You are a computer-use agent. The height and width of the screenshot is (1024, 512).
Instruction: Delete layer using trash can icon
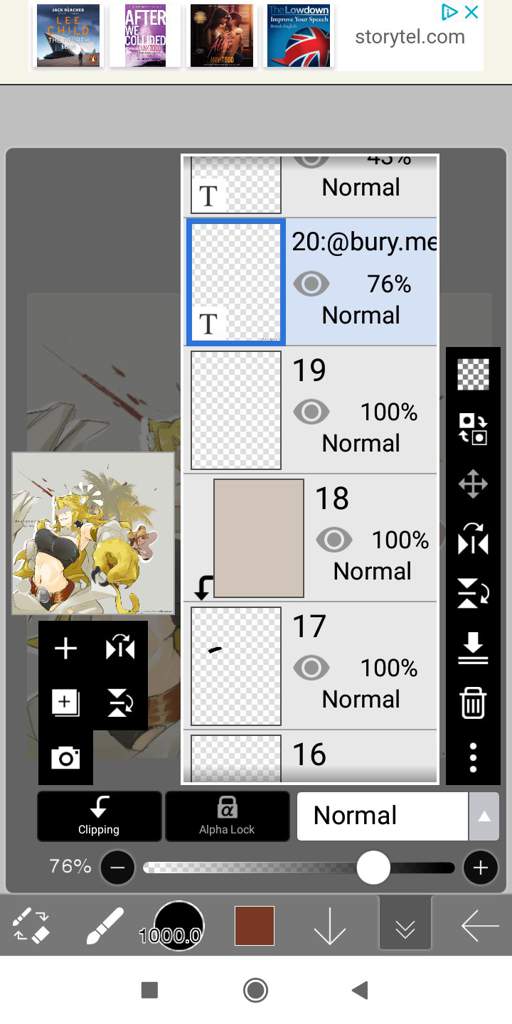tap(473, 704)
